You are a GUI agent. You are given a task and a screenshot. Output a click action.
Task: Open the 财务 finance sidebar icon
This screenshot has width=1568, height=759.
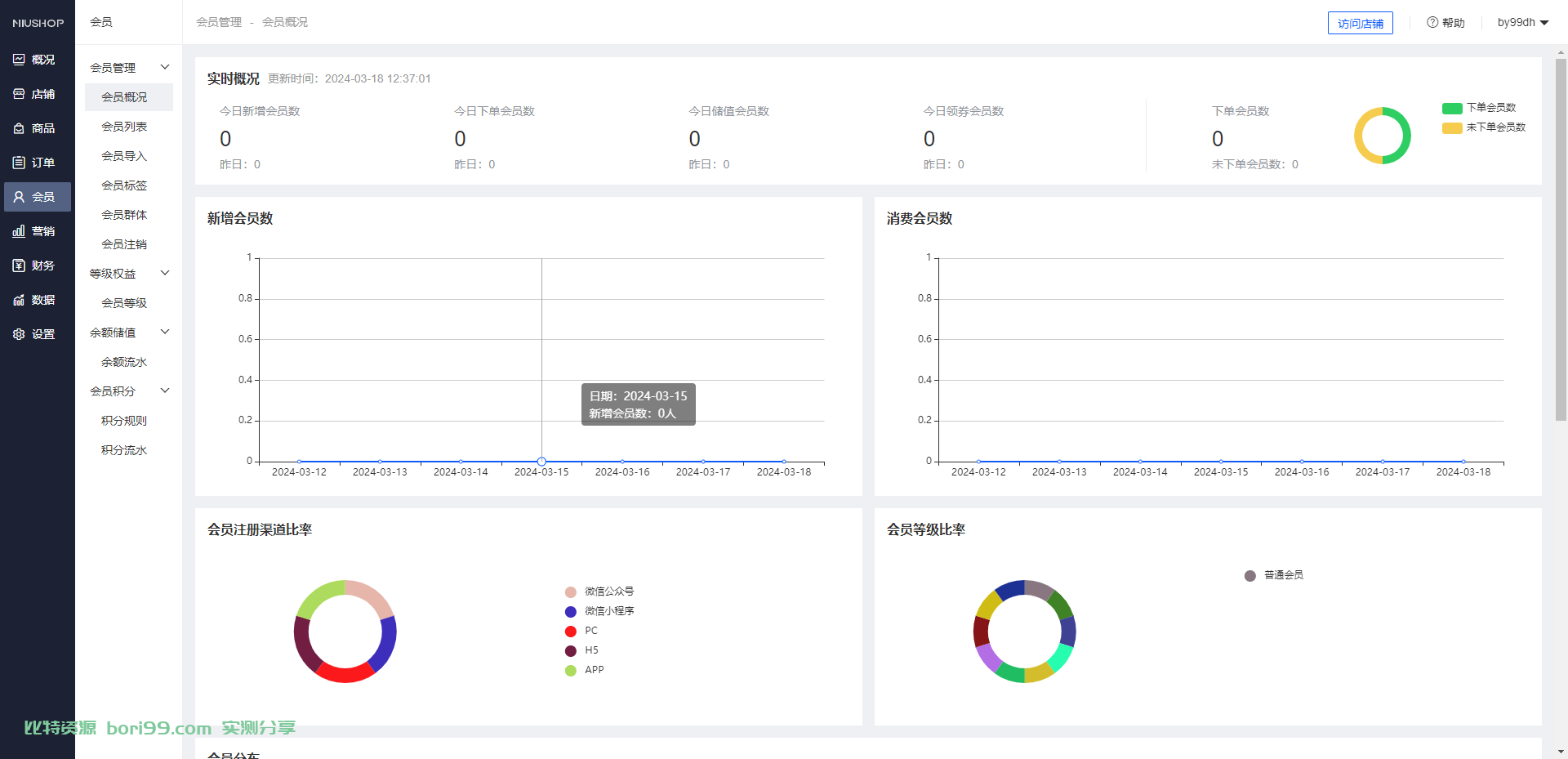[x=19, y=266]
